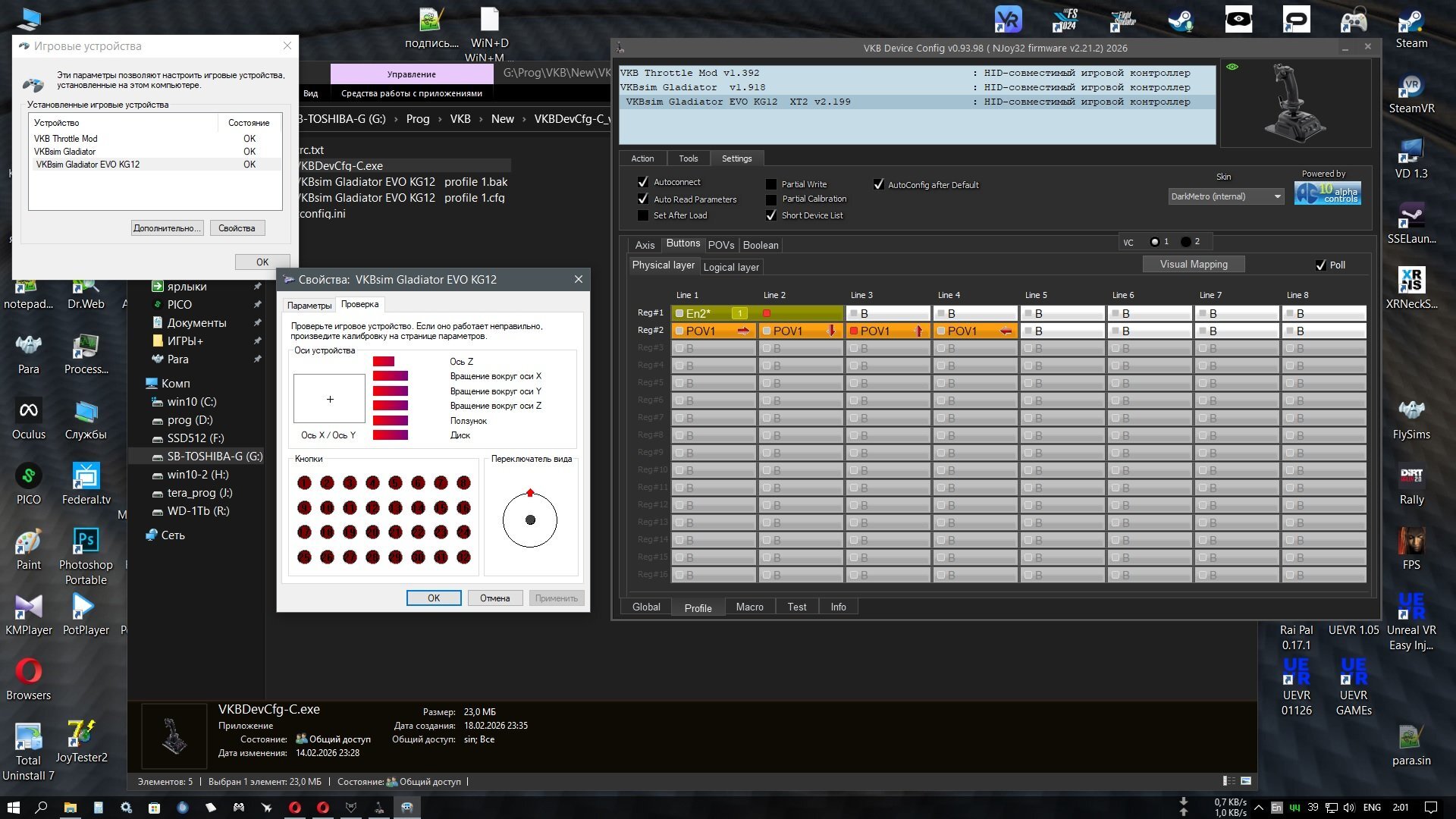
Task: Open Windows Start menu button
Action: click(x=13, y=808)
